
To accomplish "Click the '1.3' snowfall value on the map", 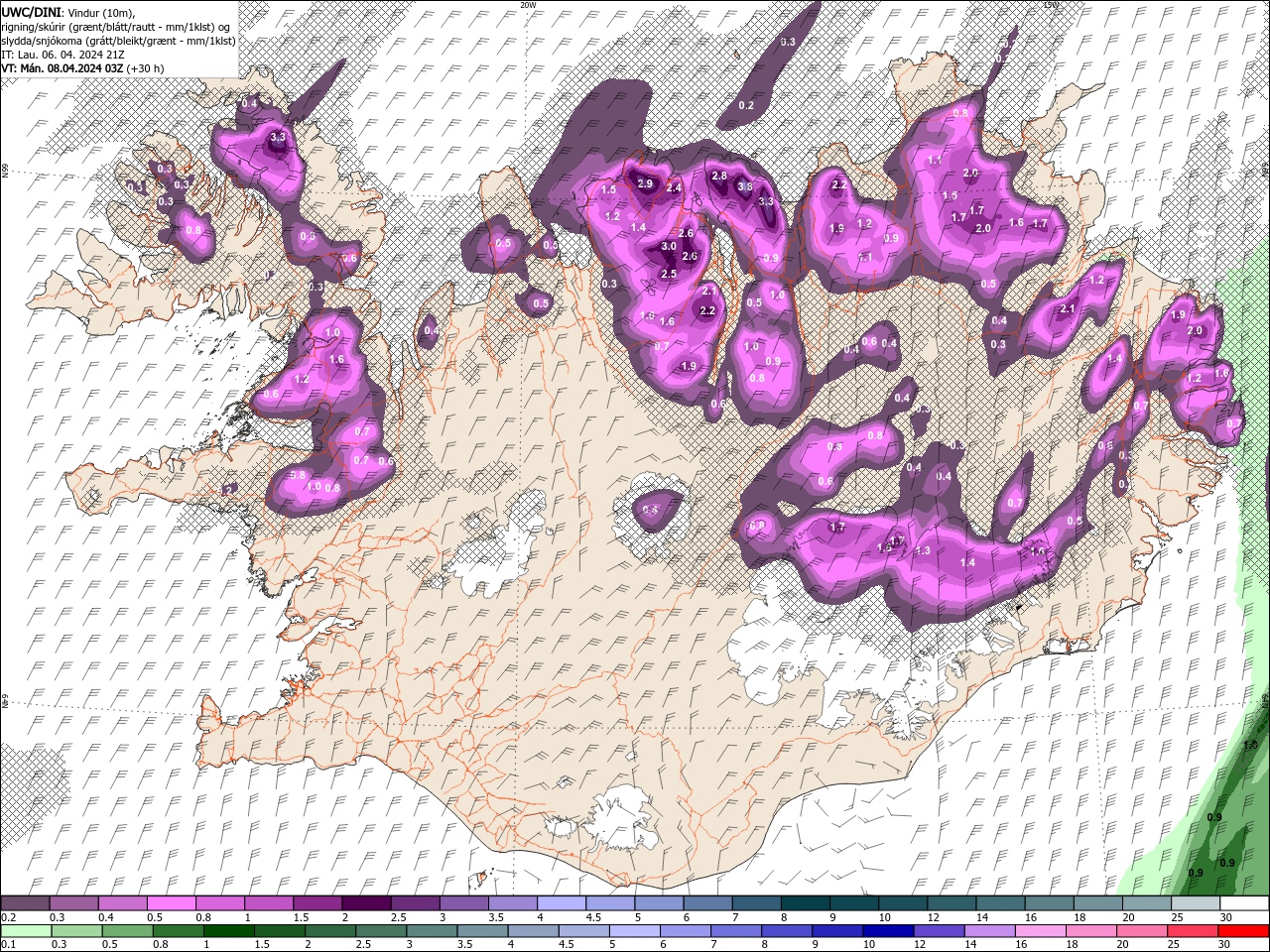I will (923, 550).
